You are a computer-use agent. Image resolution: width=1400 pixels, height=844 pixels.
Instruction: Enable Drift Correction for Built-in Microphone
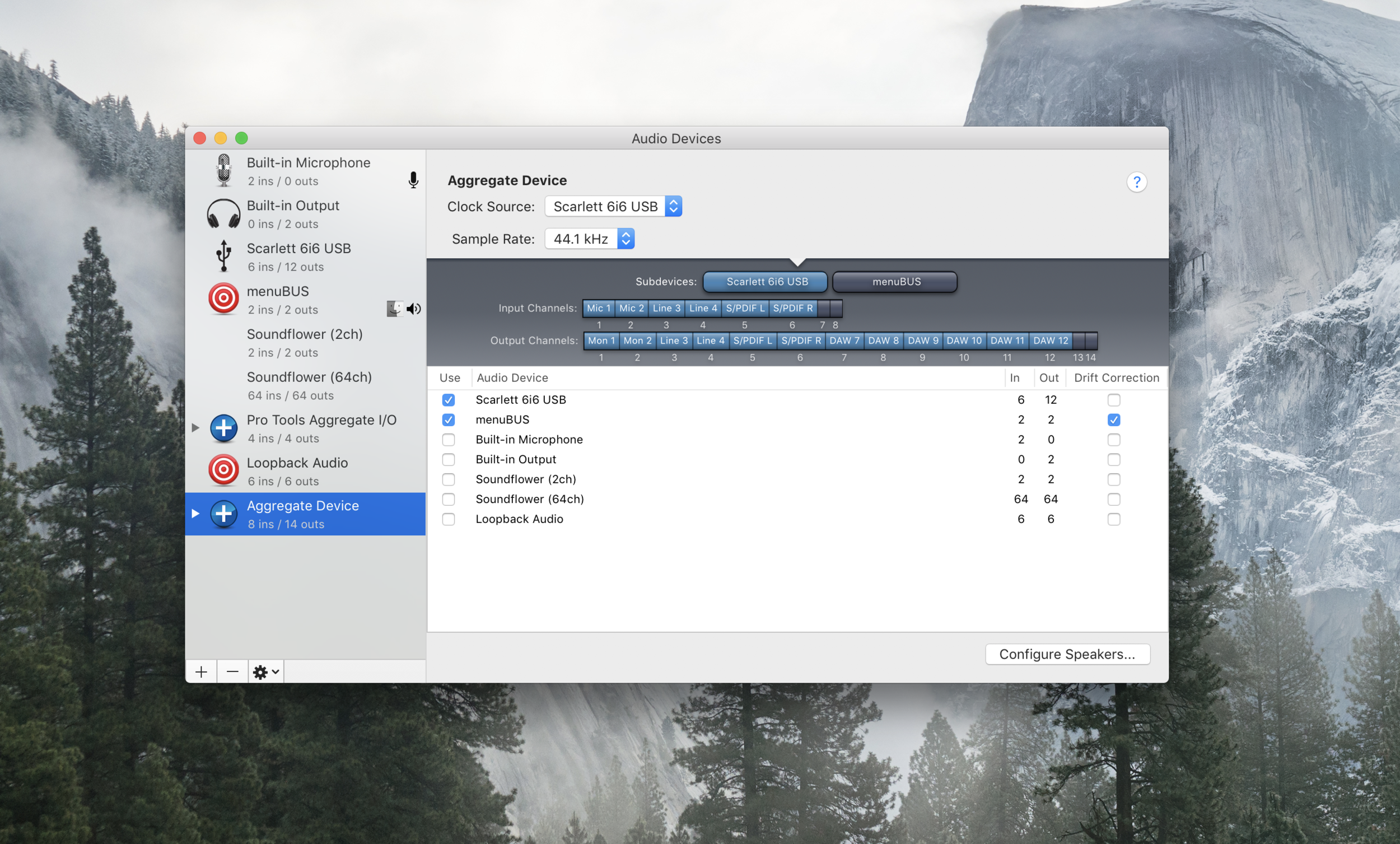(1114, 440)
